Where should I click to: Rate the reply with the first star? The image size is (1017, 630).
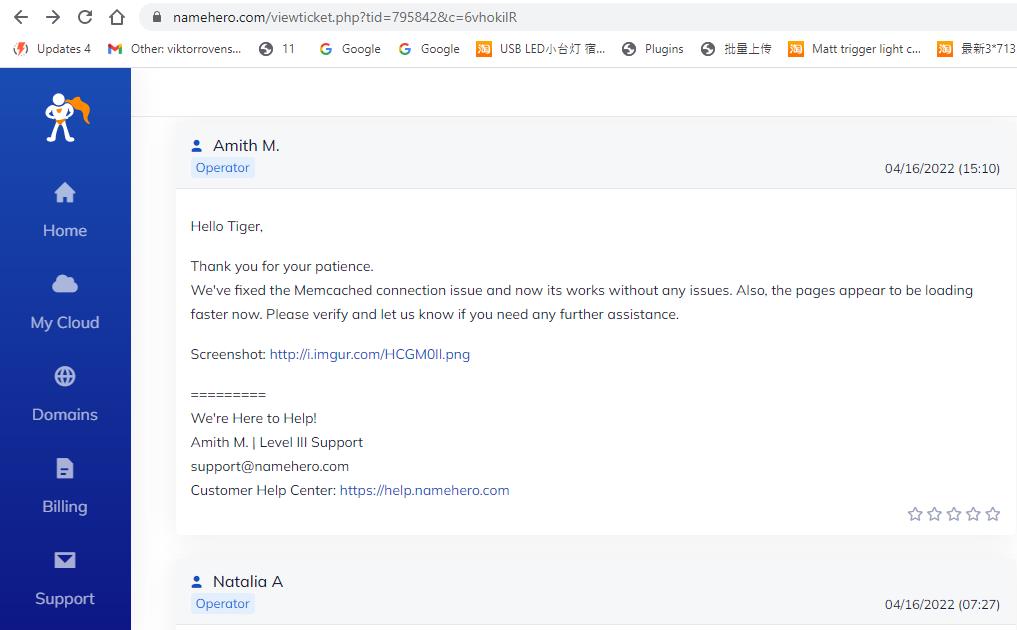click(914, 514)
